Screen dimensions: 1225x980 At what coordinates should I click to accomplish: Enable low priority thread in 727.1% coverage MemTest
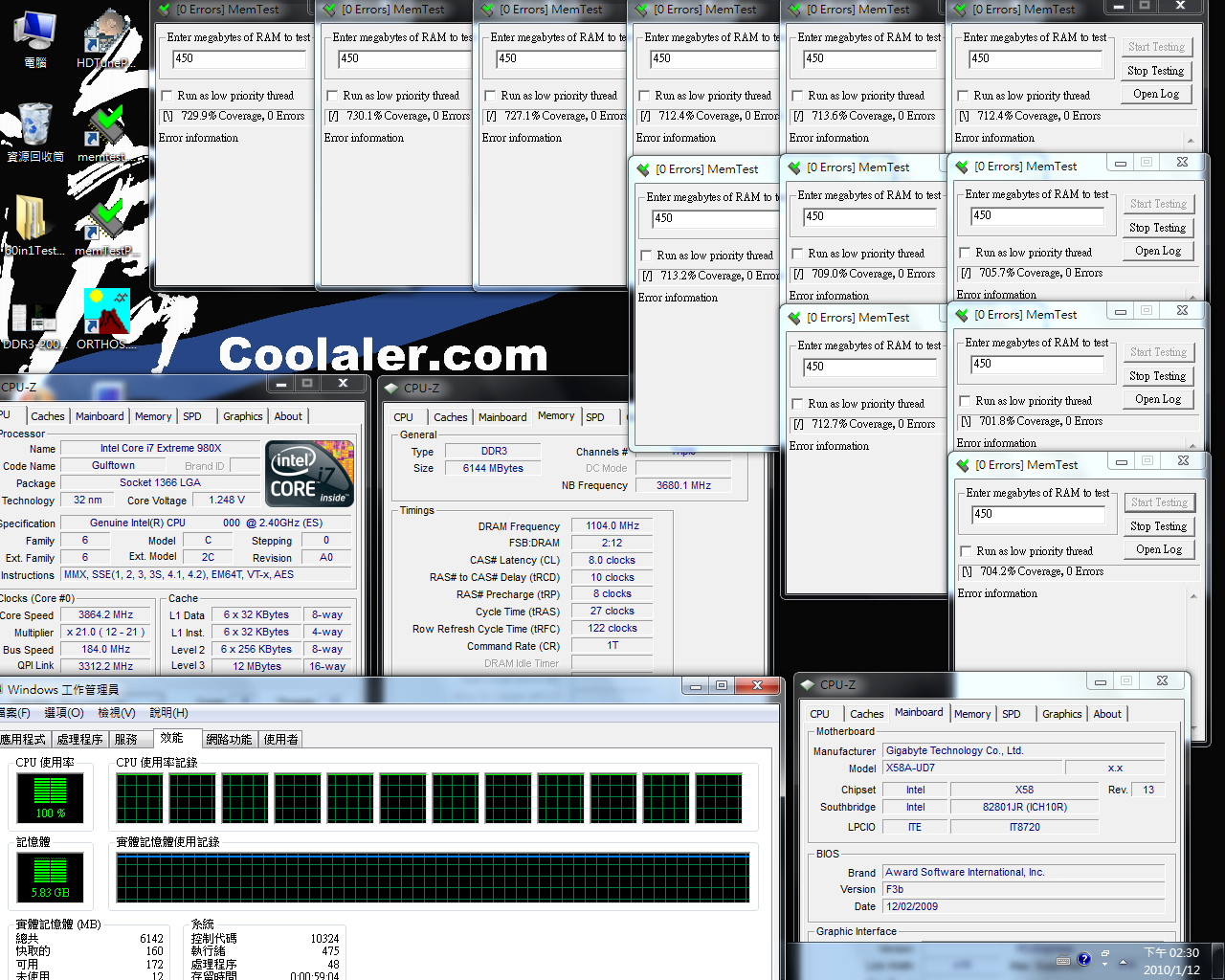tap(491, 96)
